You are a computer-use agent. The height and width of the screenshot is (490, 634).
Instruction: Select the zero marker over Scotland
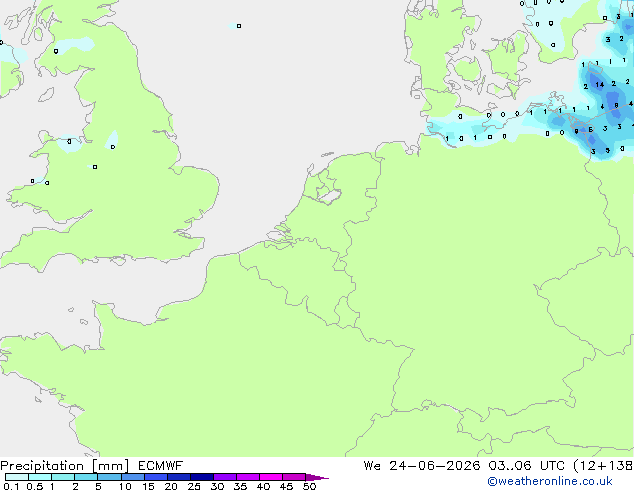56,51
